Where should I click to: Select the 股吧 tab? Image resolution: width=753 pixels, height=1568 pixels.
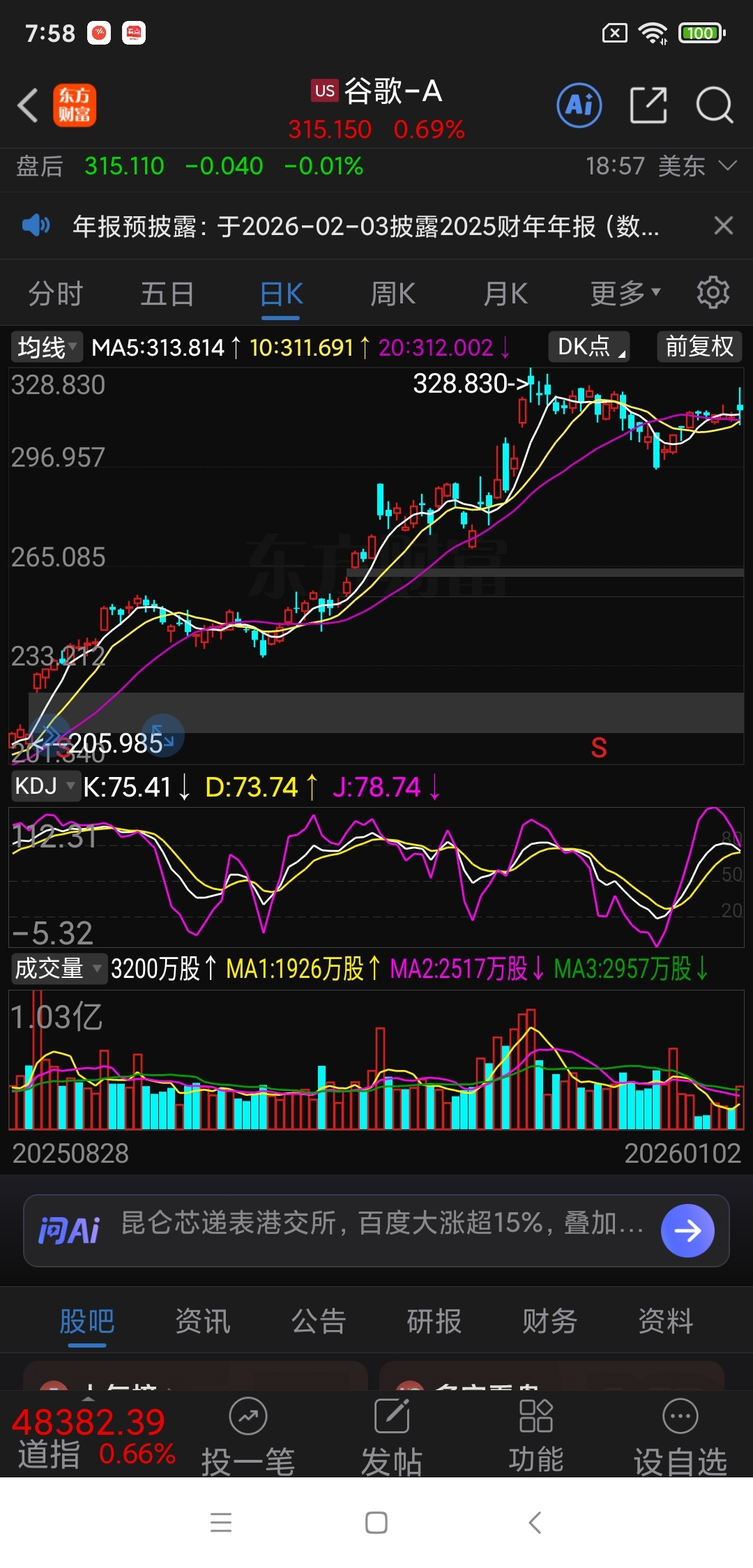point(87,1321)
